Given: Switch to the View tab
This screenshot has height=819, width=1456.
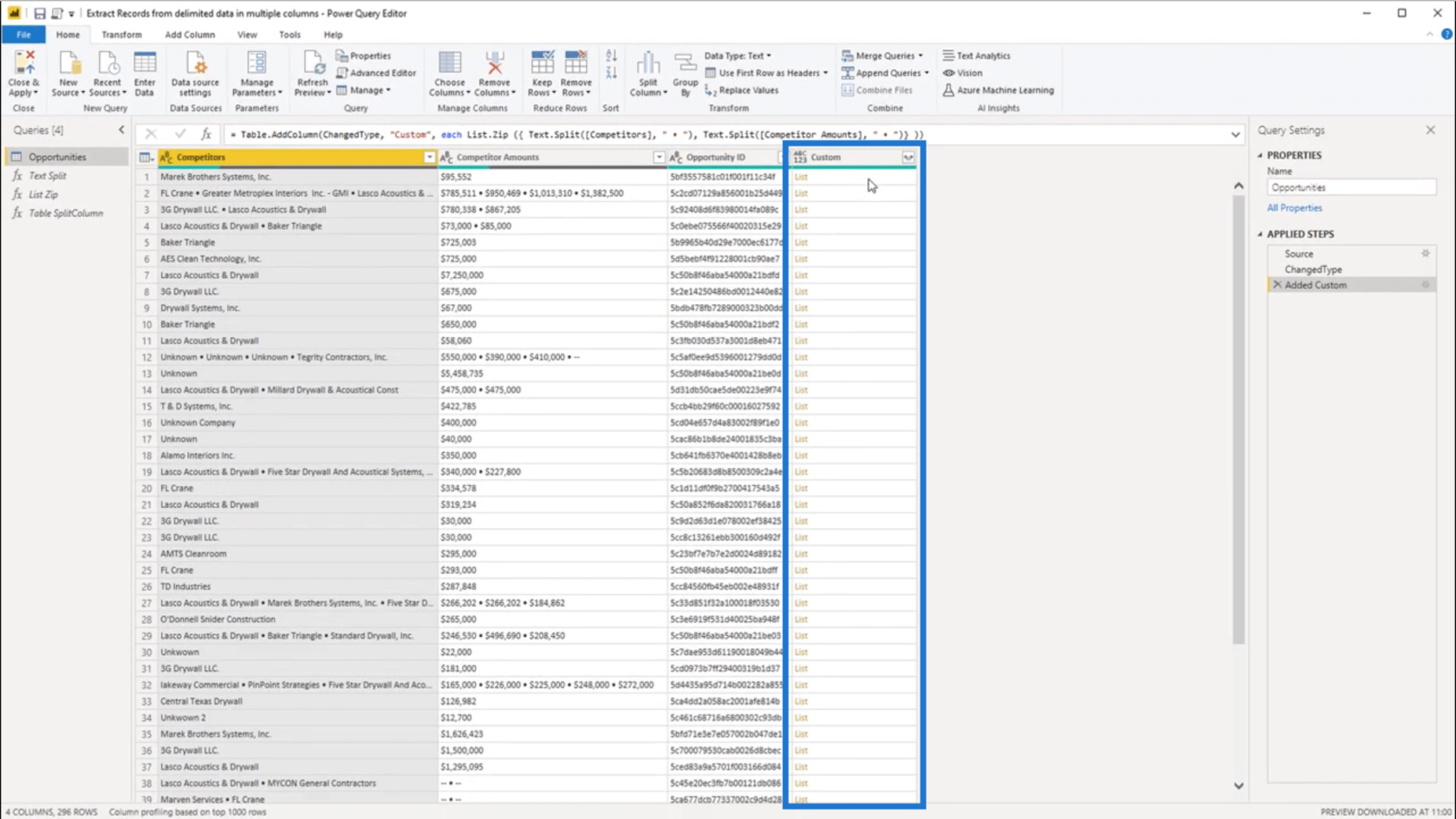Looking at the screenshot, I should pos(247,35).
